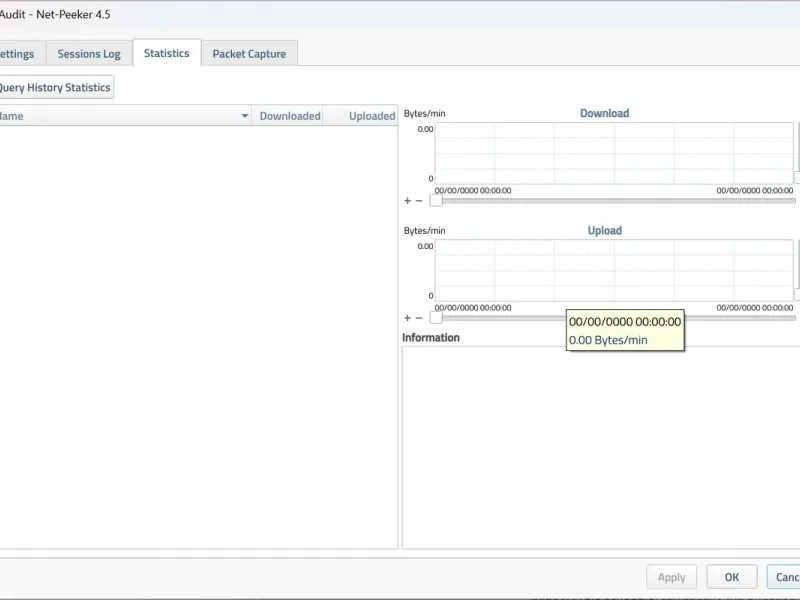800x600 pixels.
Task: Zoom in the Upload chart with plus
Action: pos(407,318)
